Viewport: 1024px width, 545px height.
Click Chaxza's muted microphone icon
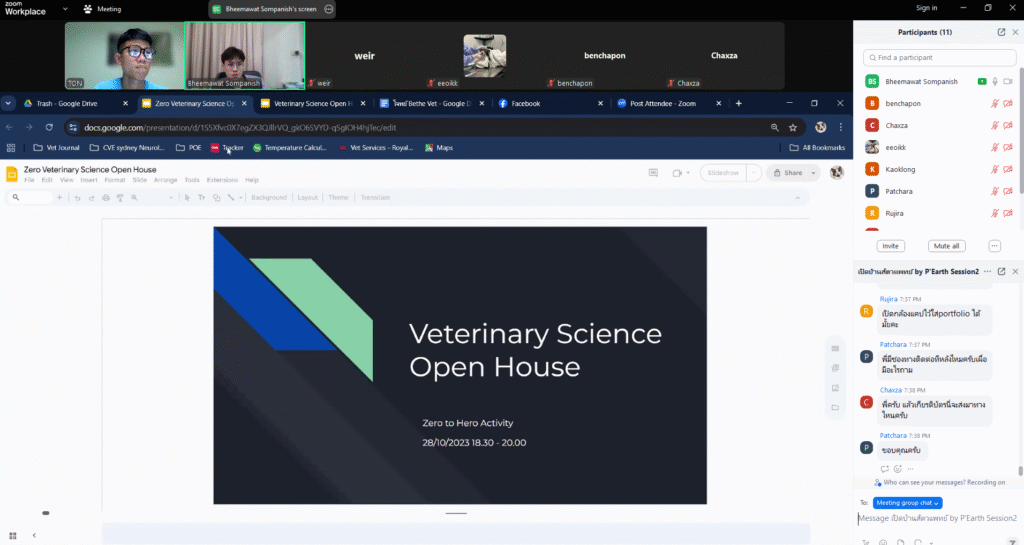pos(995,125)
